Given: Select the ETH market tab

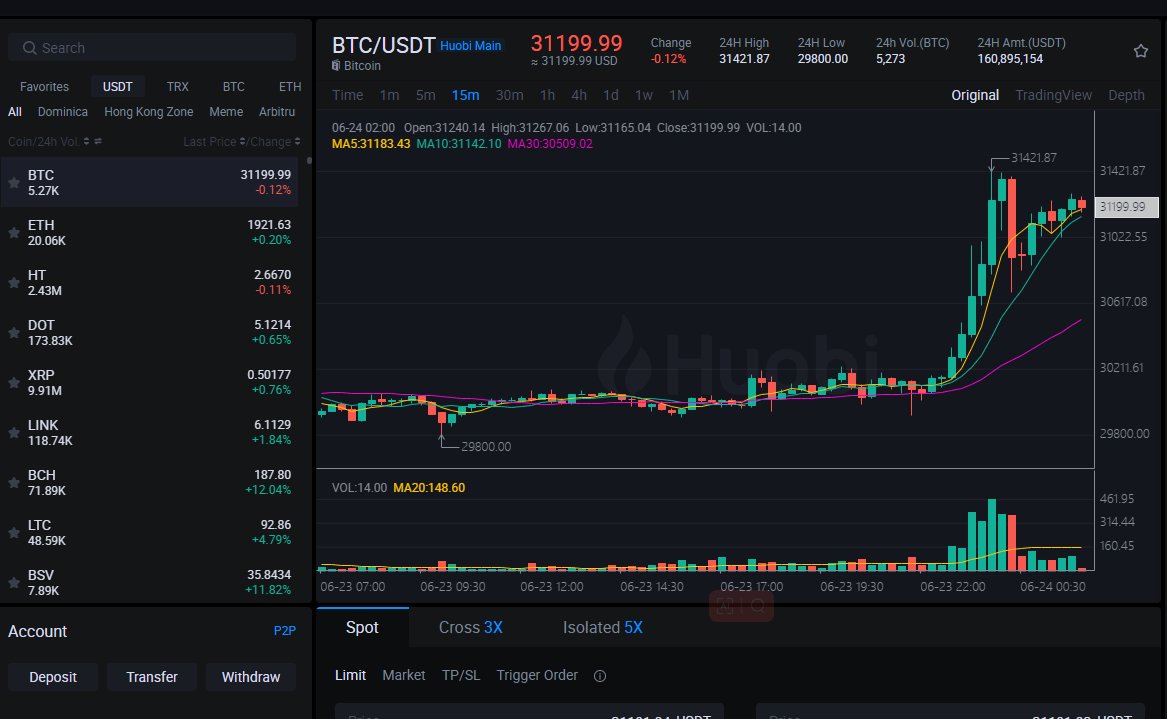Looking at the screenshot, I should pos(290,86).
